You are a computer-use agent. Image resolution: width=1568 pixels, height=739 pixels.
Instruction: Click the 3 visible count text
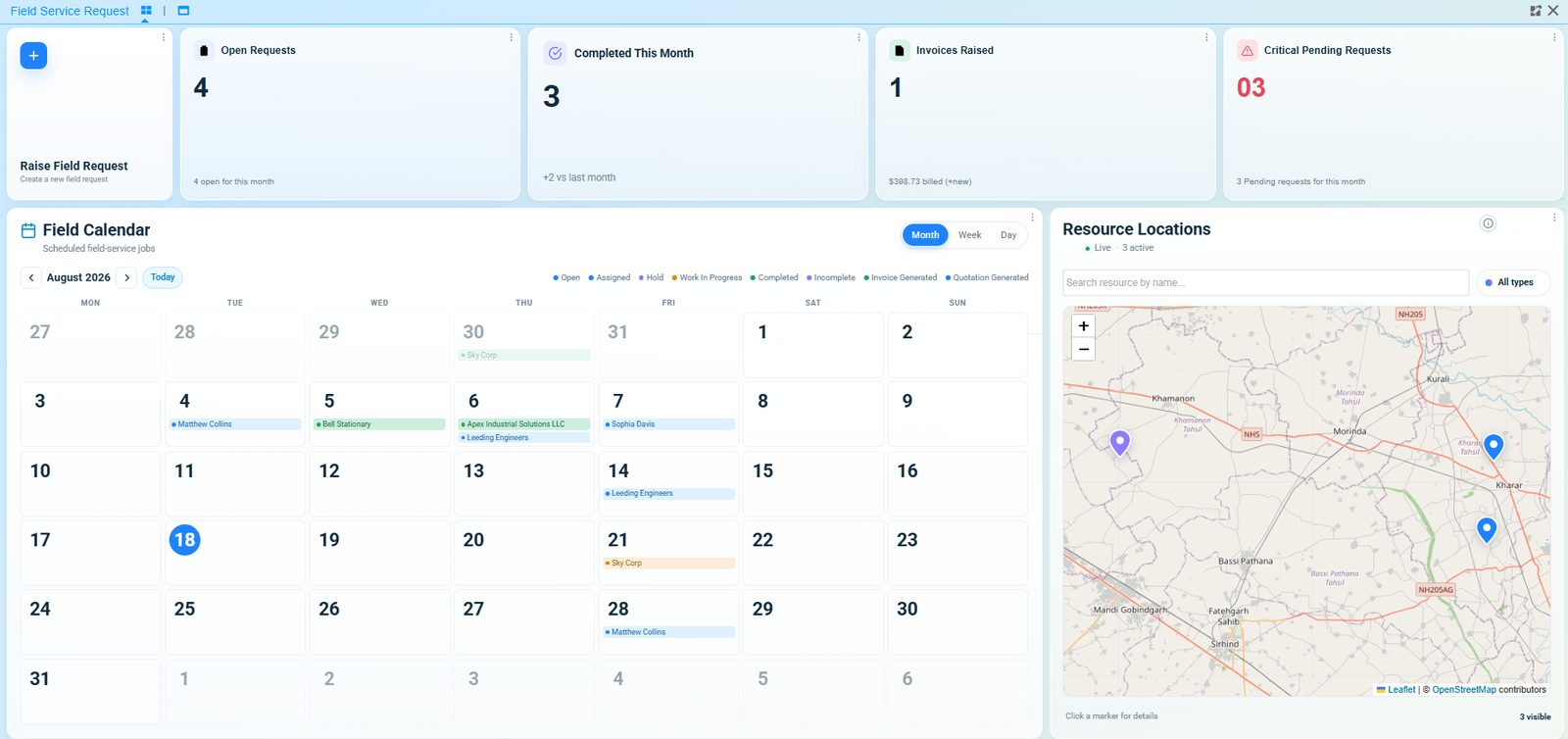pos(1535,717)
